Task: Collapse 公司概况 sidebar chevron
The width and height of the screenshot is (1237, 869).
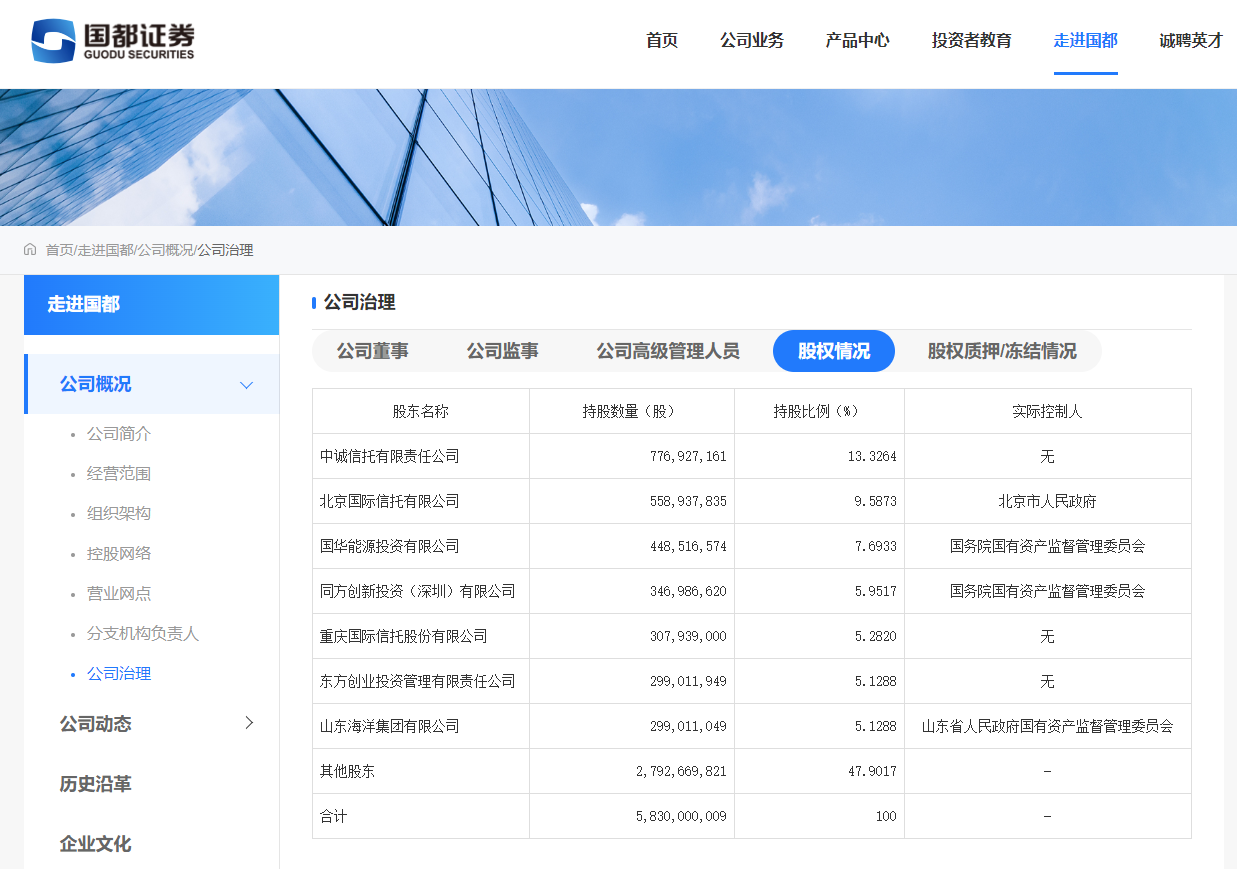Action: coord(246,385)
